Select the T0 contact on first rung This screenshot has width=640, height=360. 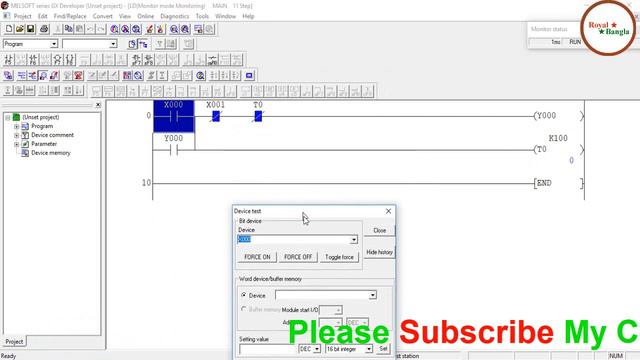point(258,116)
